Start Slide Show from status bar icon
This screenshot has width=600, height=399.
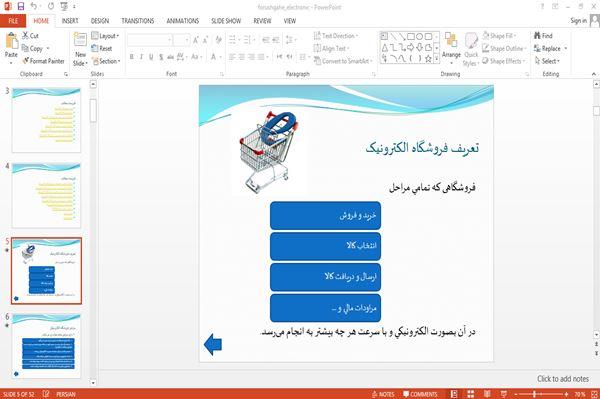[504, 394]
